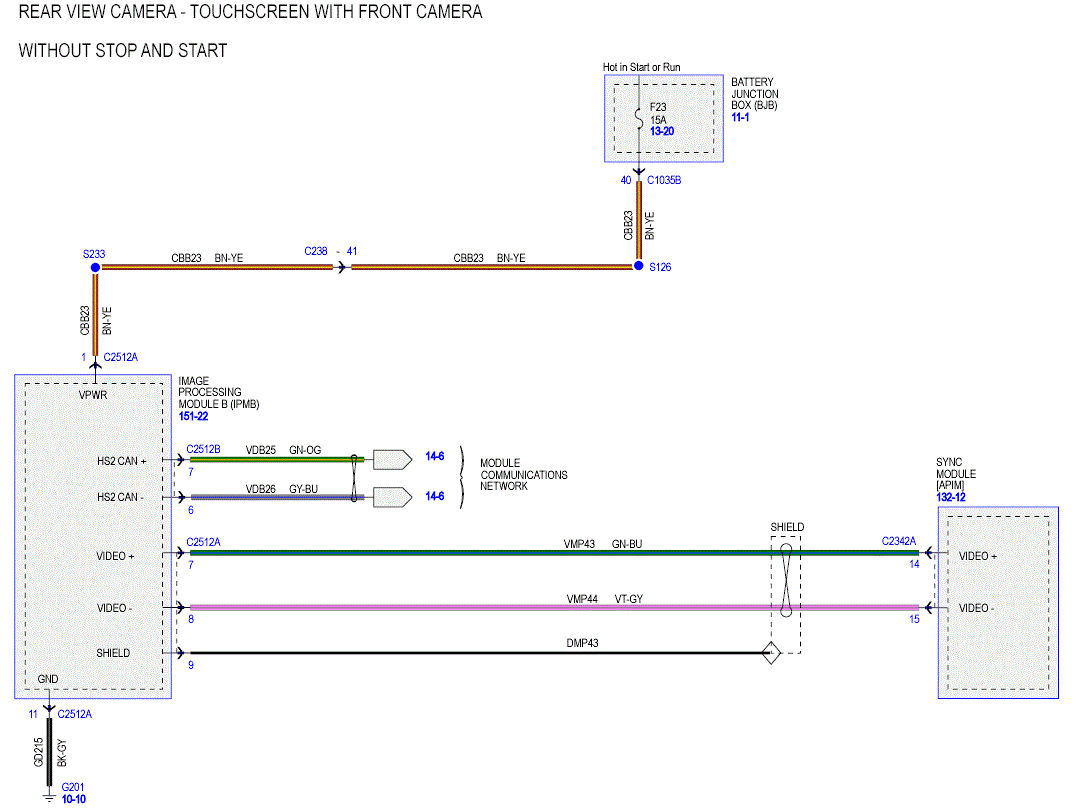Viewport: 1083px width, 809px height.
Task: Click the Image Processing Module B title
Action: [x=218, y=392]
